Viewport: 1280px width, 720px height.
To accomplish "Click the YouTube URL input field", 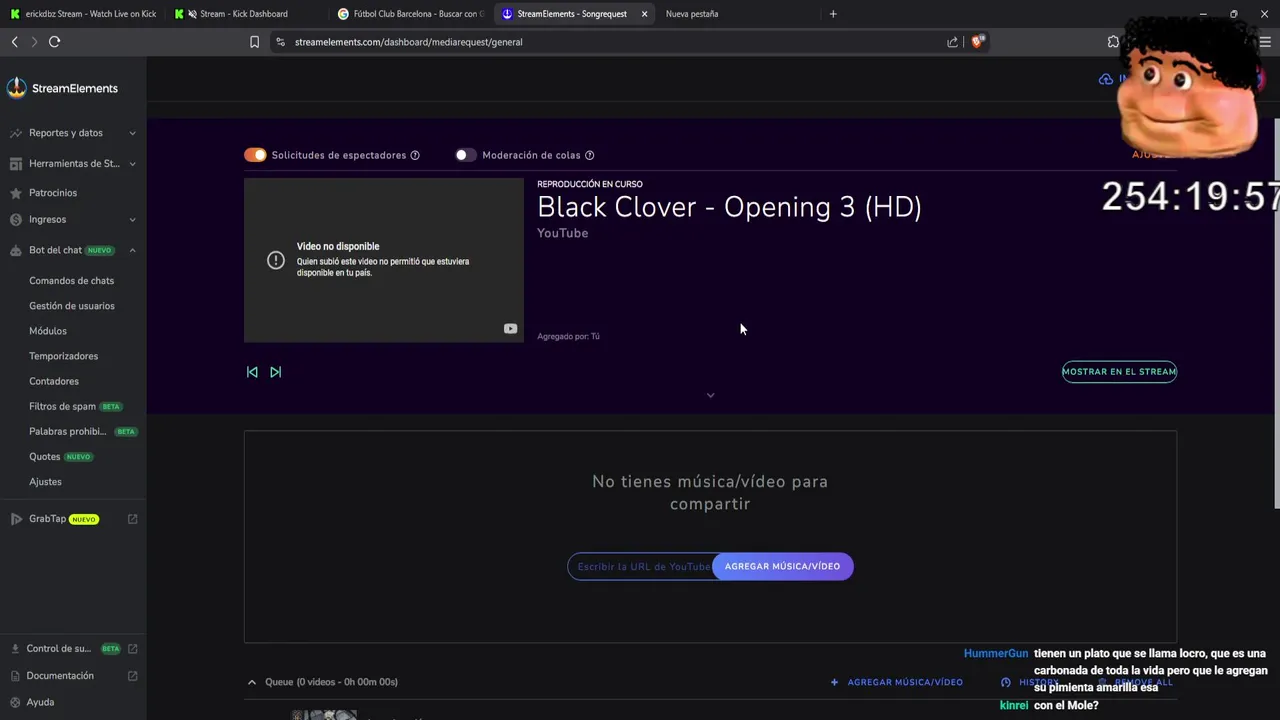I will point(641,567).
